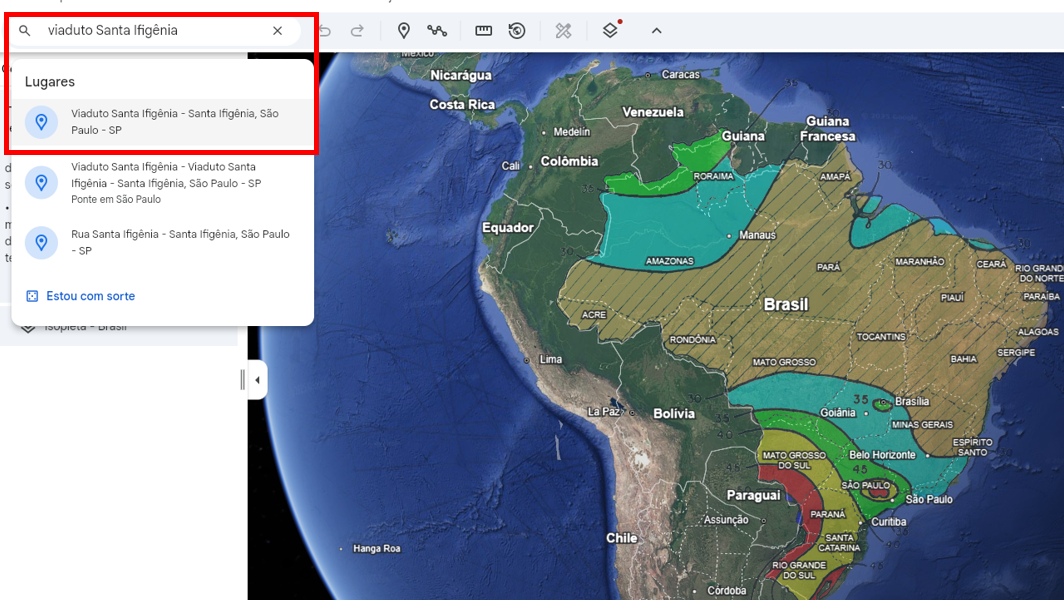This screenshot has height=600, width=1064.
Task: Click the dice icon beside Estou com sorte
Action: (x=32, y=296)
